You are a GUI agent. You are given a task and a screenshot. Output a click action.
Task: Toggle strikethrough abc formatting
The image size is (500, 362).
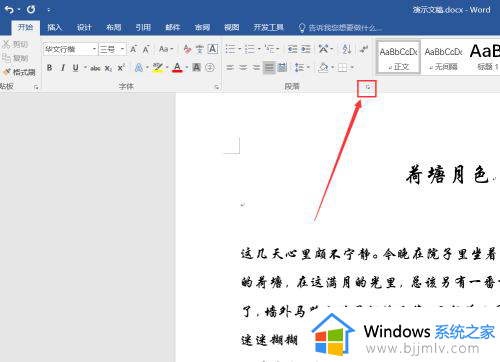coord(95,68)
